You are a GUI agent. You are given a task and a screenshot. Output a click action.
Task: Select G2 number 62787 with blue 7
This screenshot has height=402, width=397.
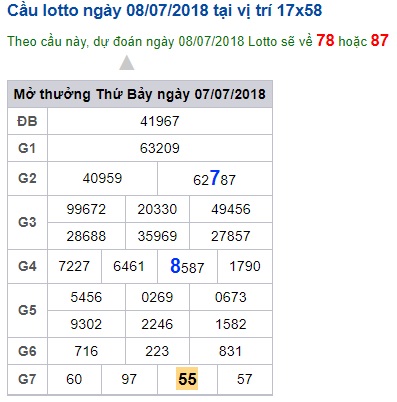214,178
